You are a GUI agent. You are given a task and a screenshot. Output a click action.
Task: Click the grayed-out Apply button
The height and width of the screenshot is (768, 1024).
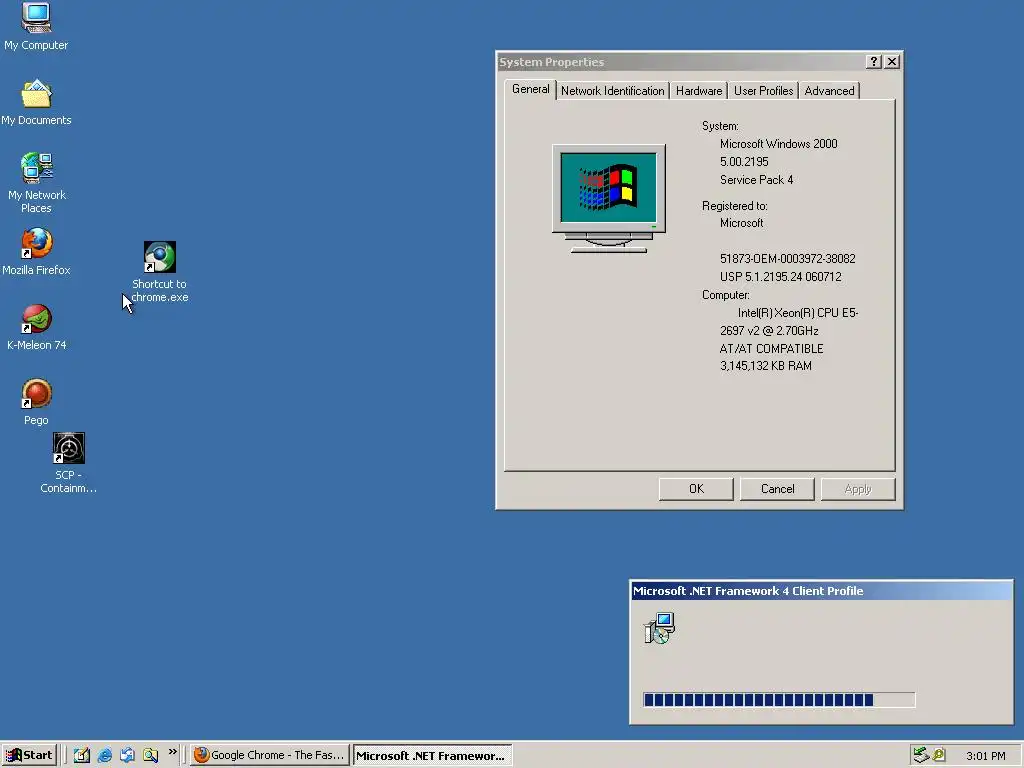pos(858,489)
